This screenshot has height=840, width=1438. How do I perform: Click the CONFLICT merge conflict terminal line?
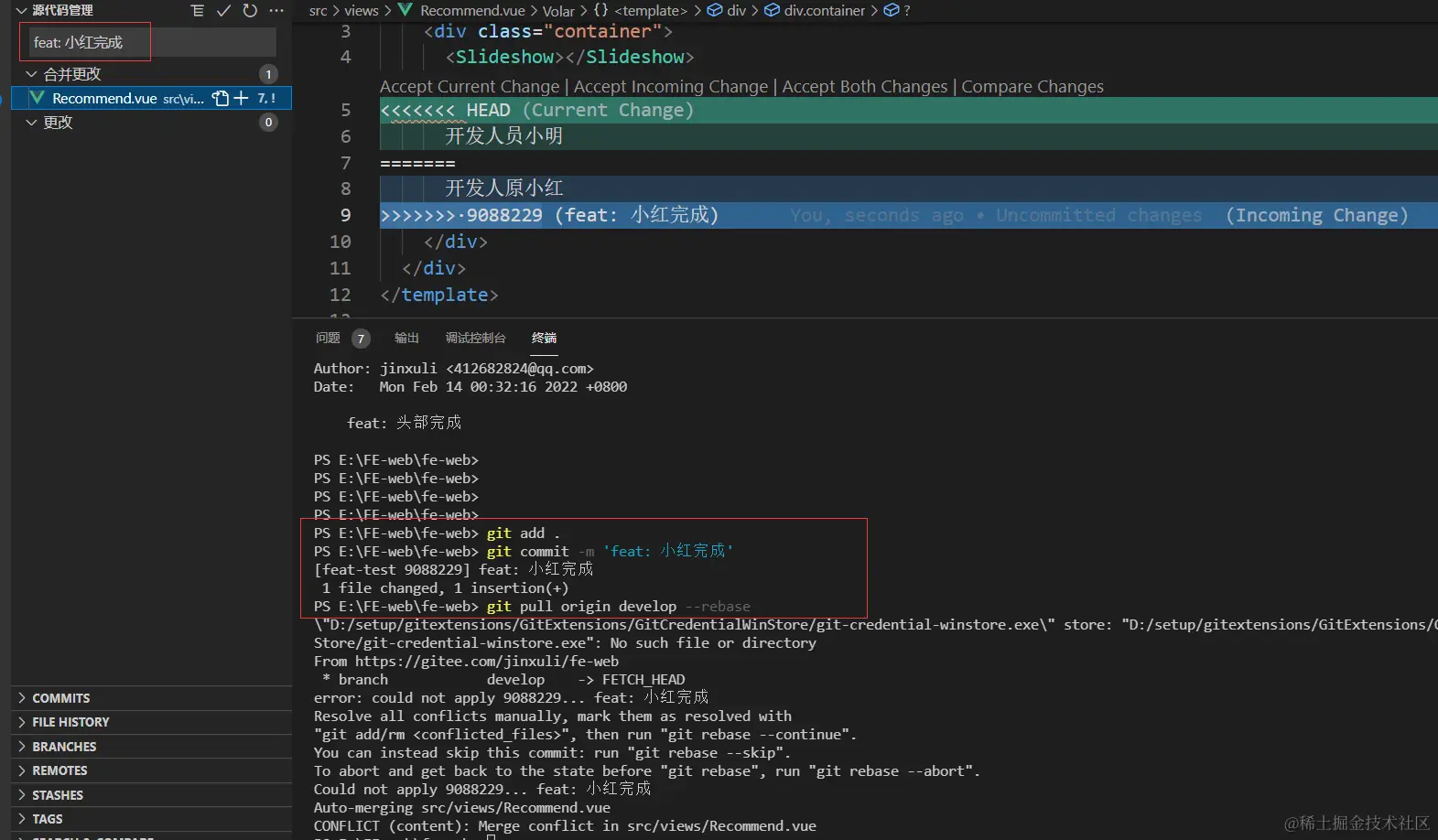(565, 825)
